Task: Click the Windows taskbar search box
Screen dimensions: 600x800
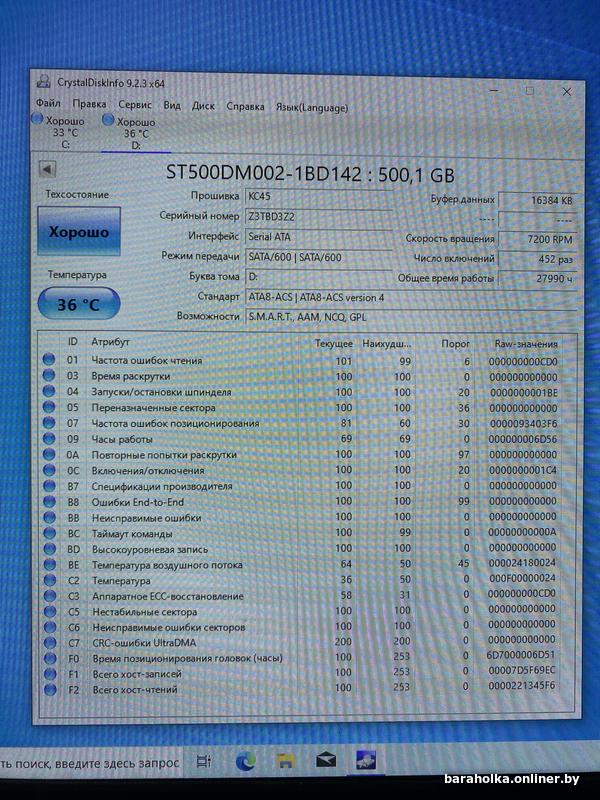Action: point(90,764)
